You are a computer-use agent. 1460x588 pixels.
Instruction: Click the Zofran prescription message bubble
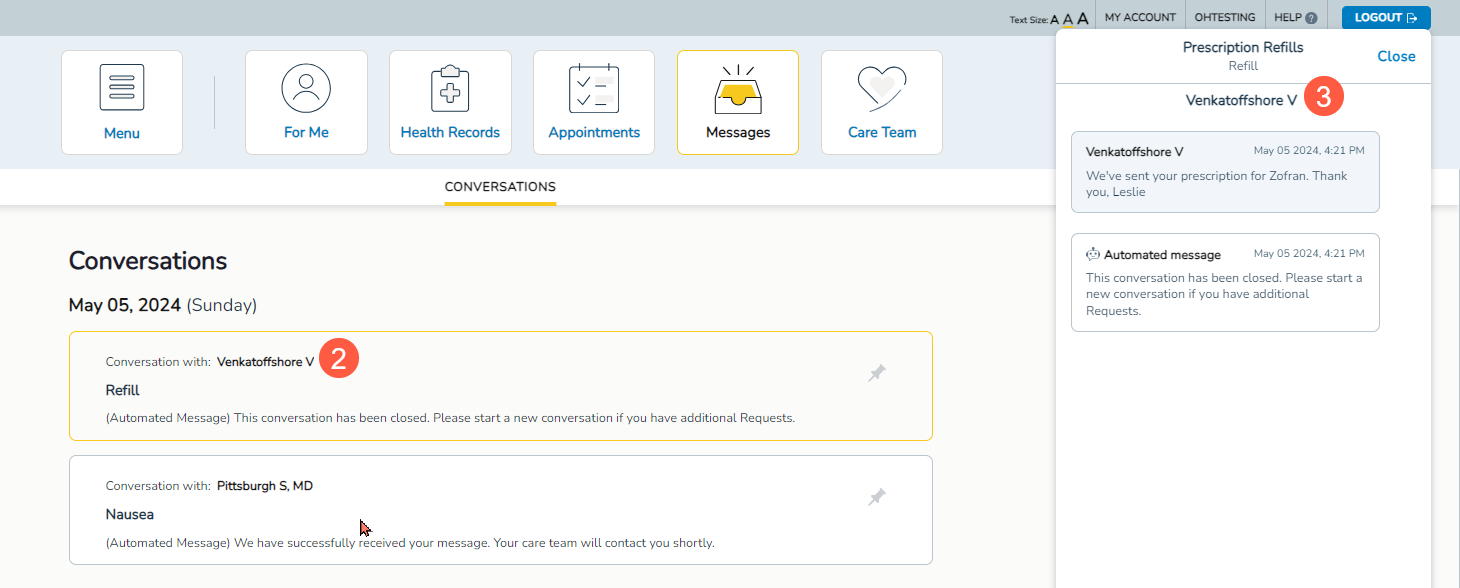(1224, 172)
